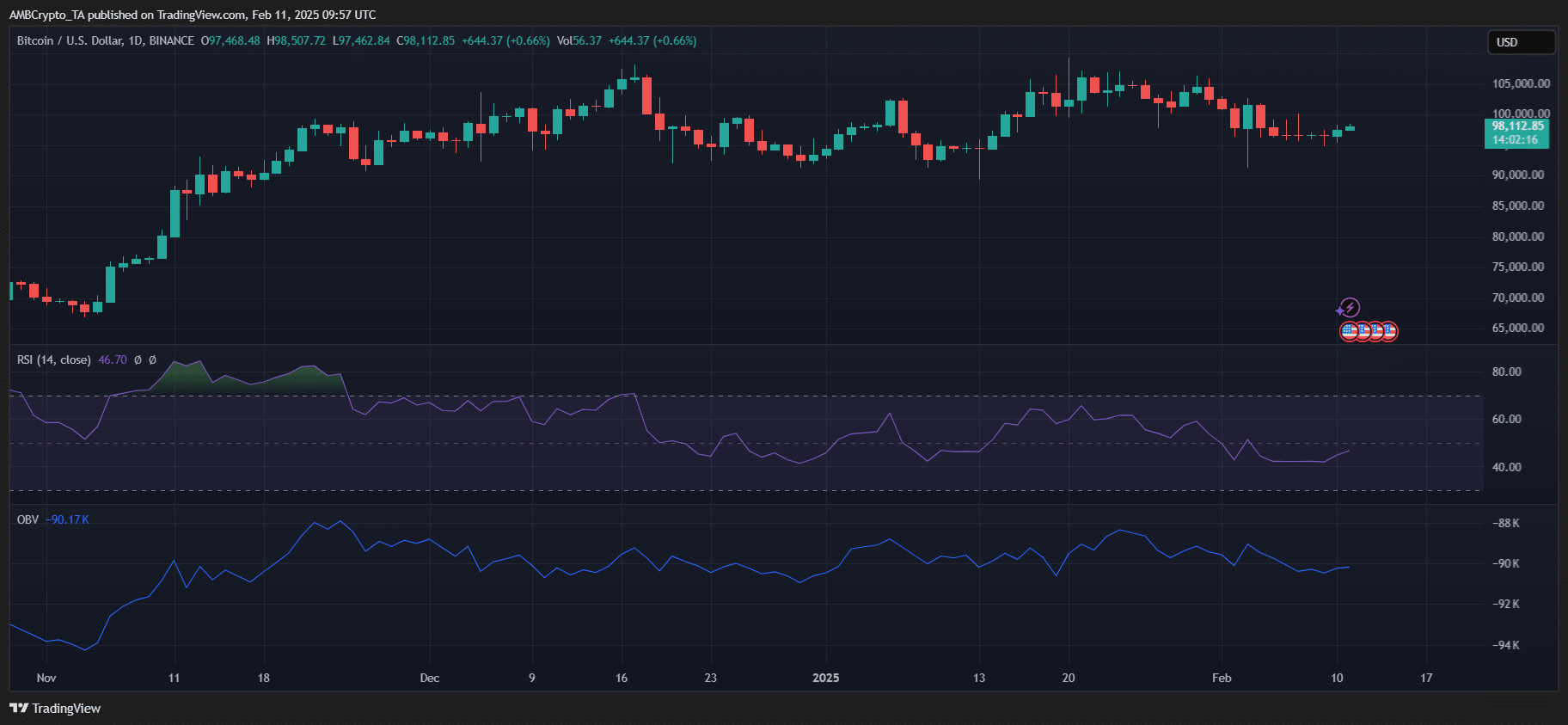Screen dimensions: 1568x725
Task: Click the high value H98,507.72
Action: 296,40
